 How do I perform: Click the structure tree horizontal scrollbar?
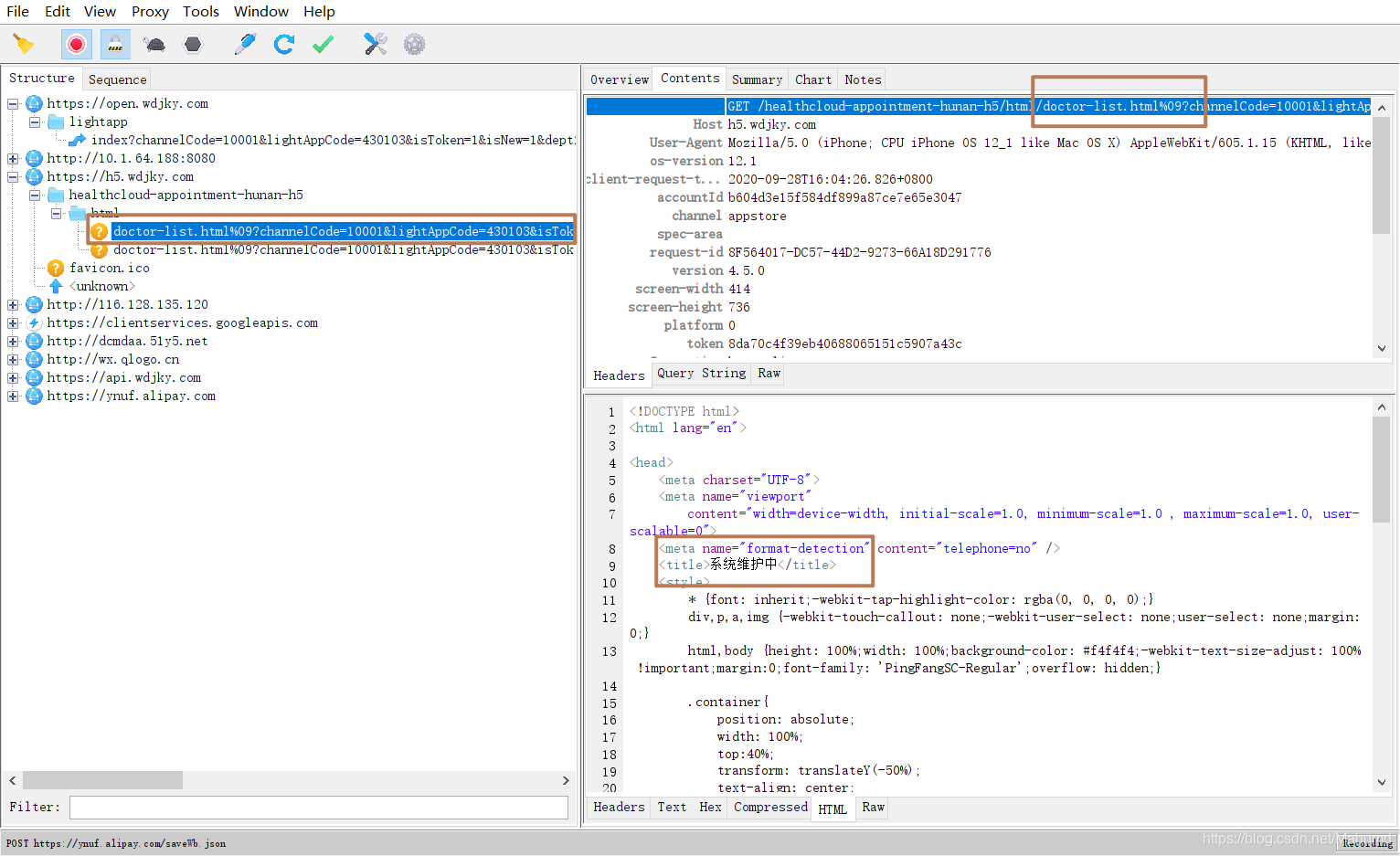point(102,780)
